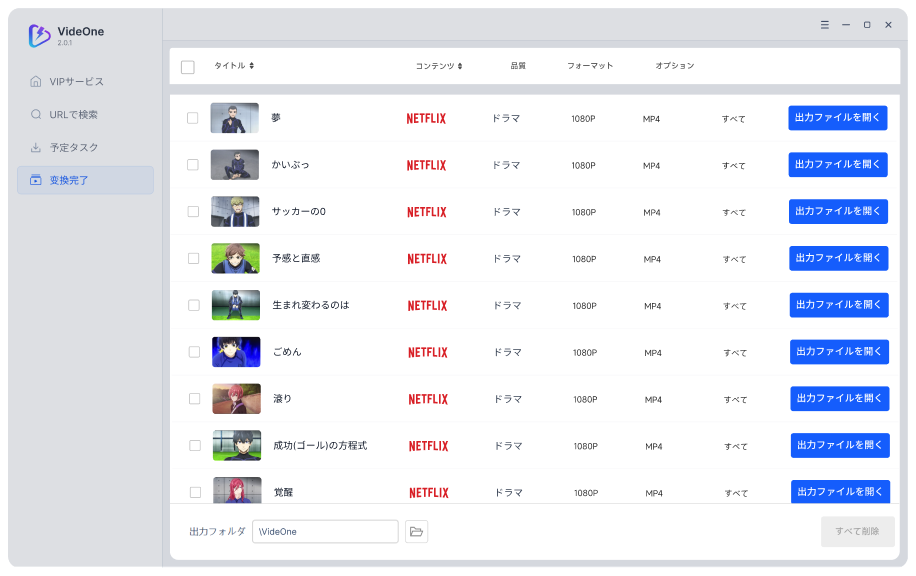Browse output folder with folder icon
The width and height of the screenshot is (916, 576).
[x=417, y=532]
